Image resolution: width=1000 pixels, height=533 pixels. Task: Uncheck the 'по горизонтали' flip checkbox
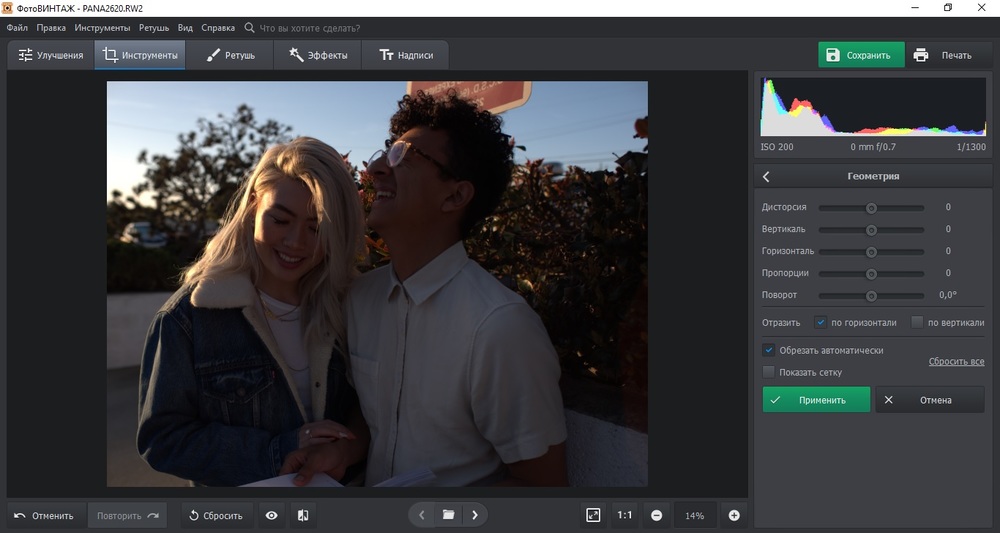pyautogui.click(x=820, y=322)
